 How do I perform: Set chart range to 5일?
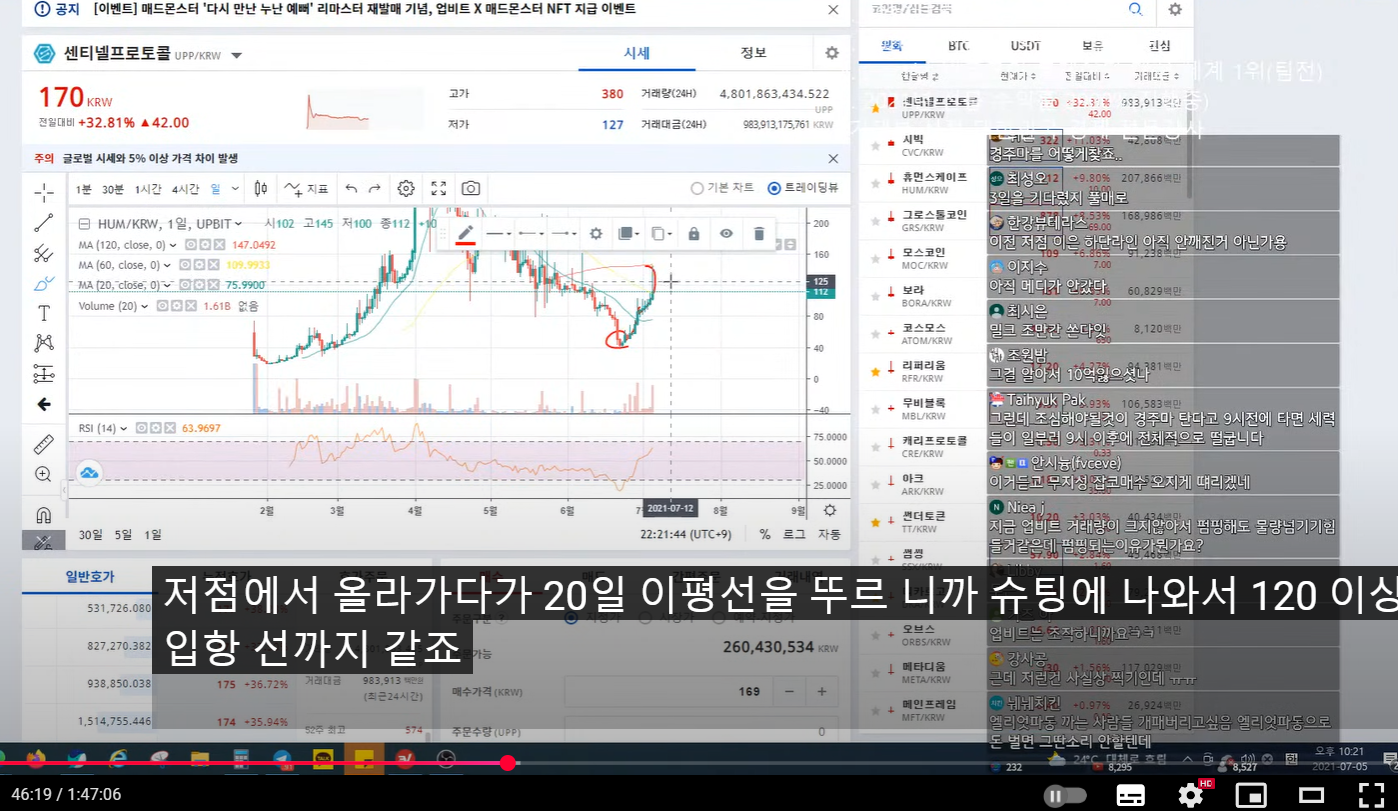click(123, 534)
